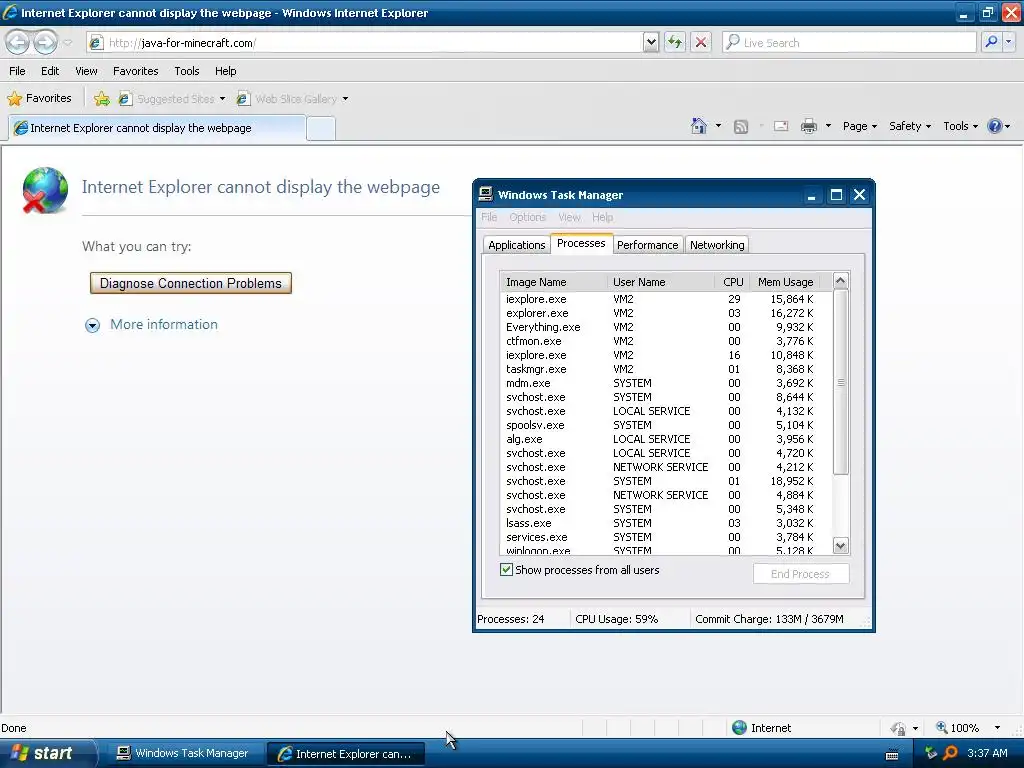1024x768 pixels.
Task: Open a new tab button
Action: coord(321,129)
